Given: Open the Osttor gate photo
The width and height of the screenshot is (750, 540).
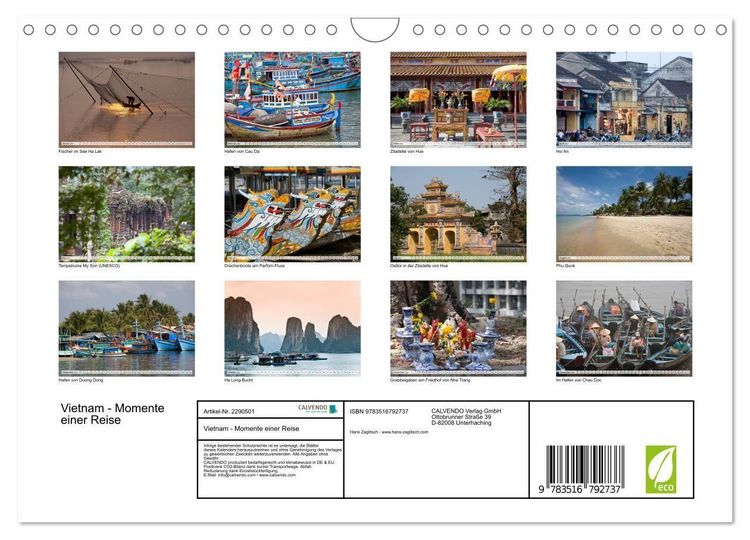Looking at the screenshot, I should coord(458,214).
